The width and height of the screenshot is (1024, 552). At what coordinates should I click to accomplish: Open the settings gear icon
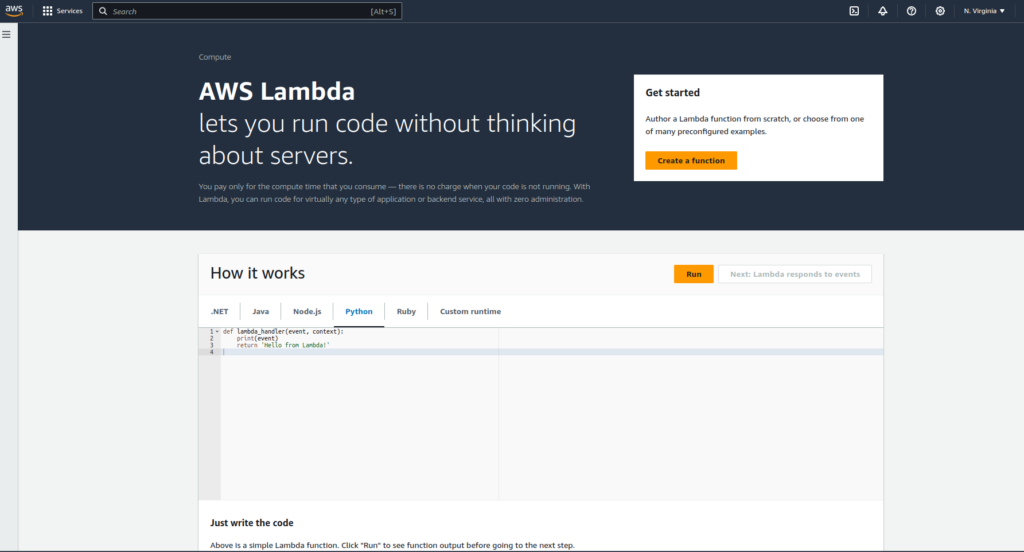tap(940, 11)
